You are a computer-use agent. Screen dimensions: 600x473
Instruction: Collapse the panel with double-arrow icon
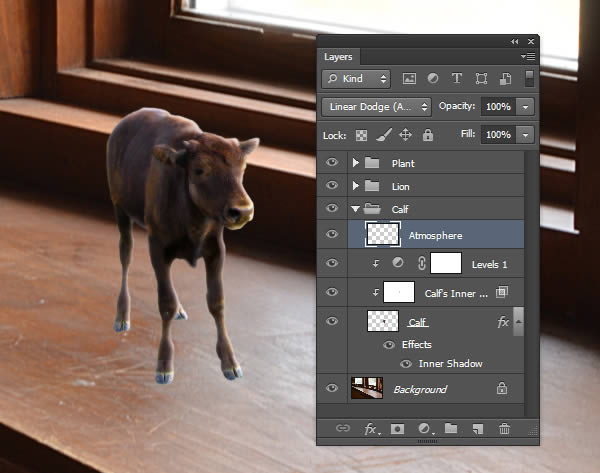pos(515,41)
